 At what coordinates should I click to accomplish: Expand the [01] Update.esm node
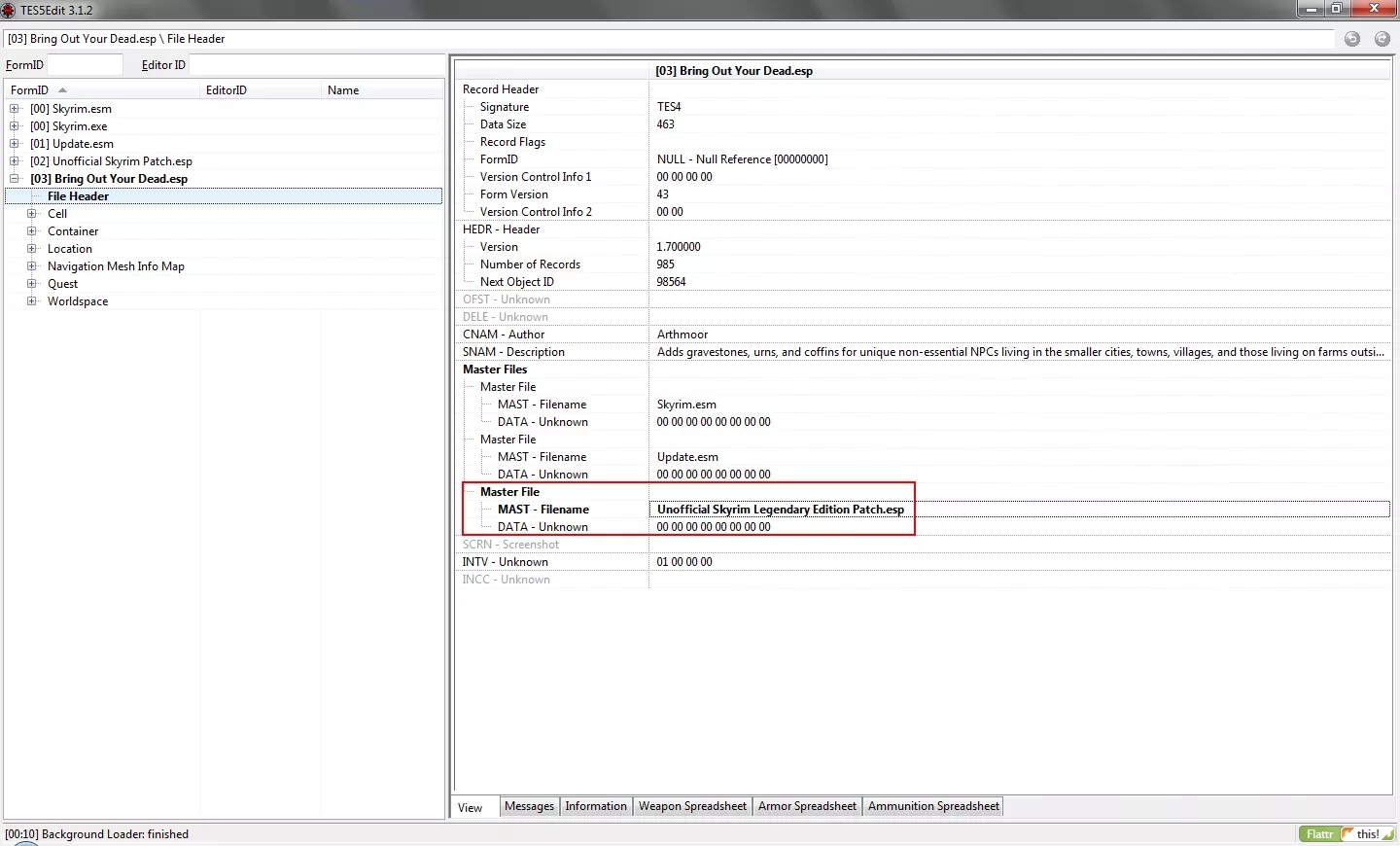(x=15, y=144)
